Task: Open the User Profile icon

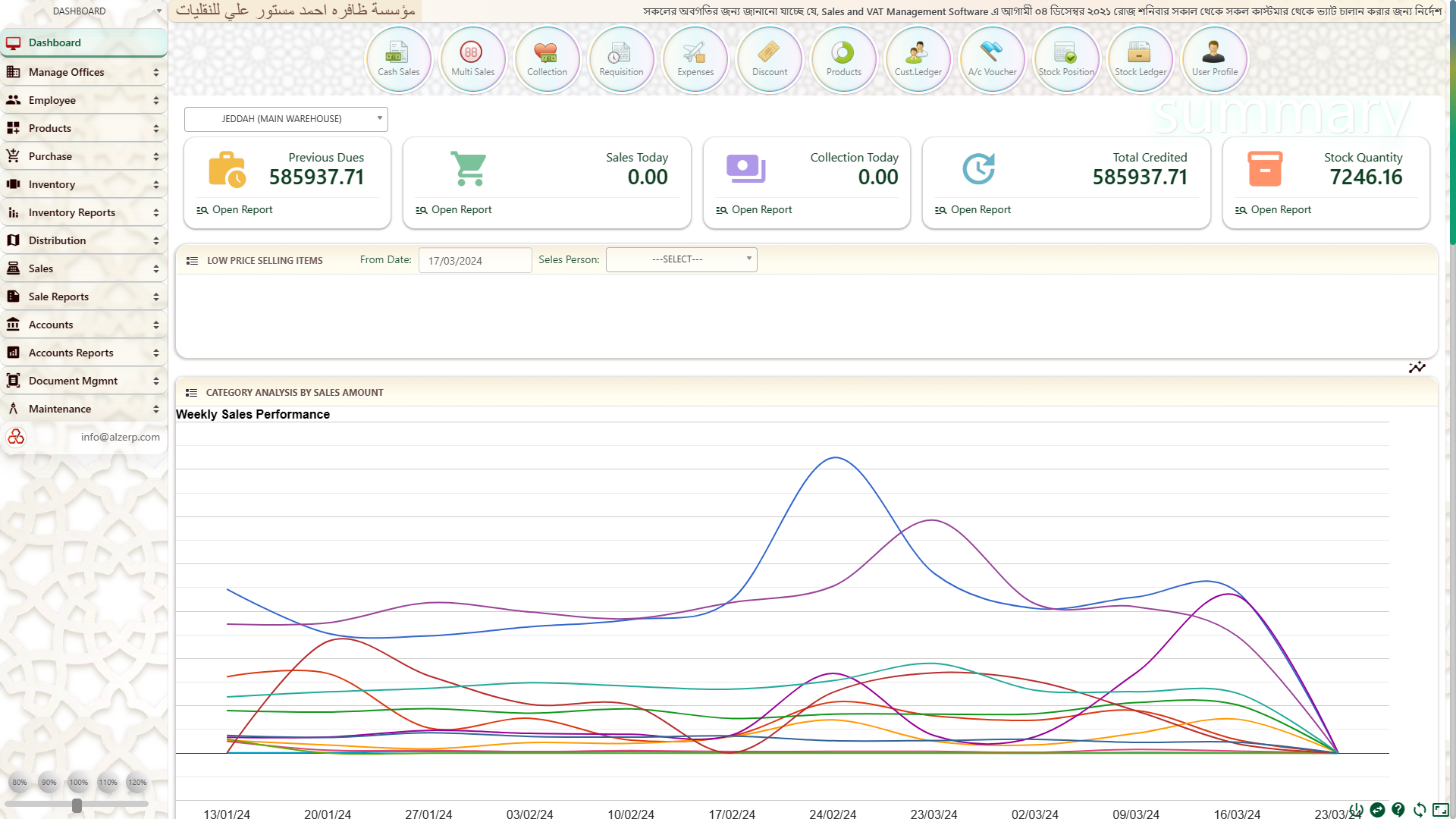Action: coord(1214,59)
